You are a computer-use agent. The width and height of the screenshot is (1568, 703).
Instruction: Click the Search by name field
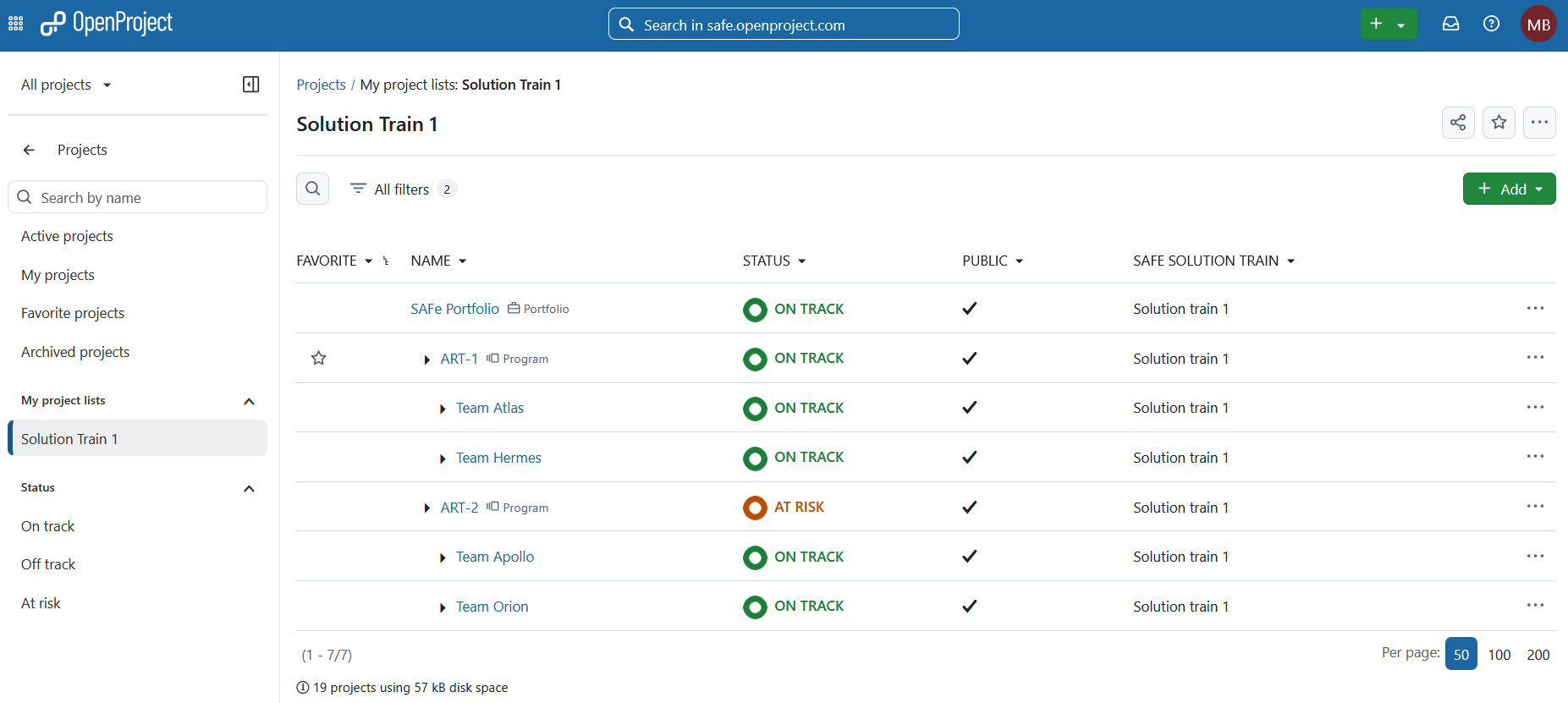(x=138, y=197)
